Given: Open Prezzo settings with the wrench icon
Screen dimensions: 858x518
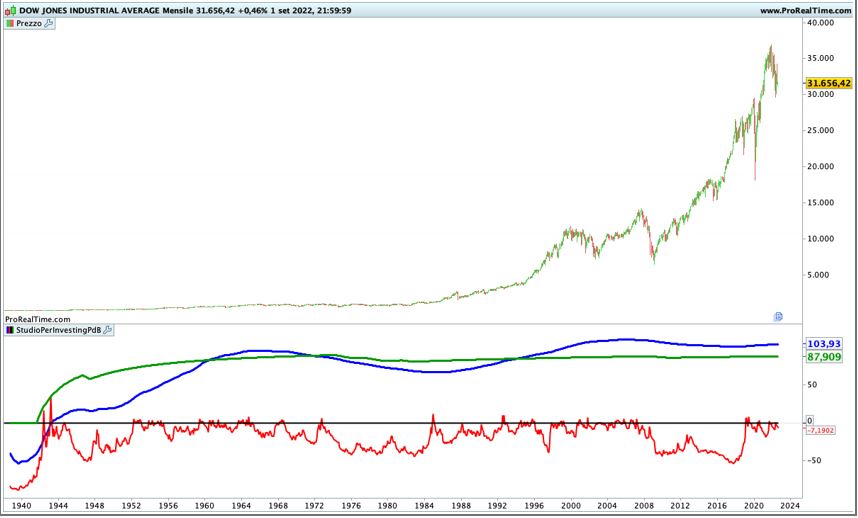Looking at the screenshot, I should pyautogui.click(x=49, y=24).
